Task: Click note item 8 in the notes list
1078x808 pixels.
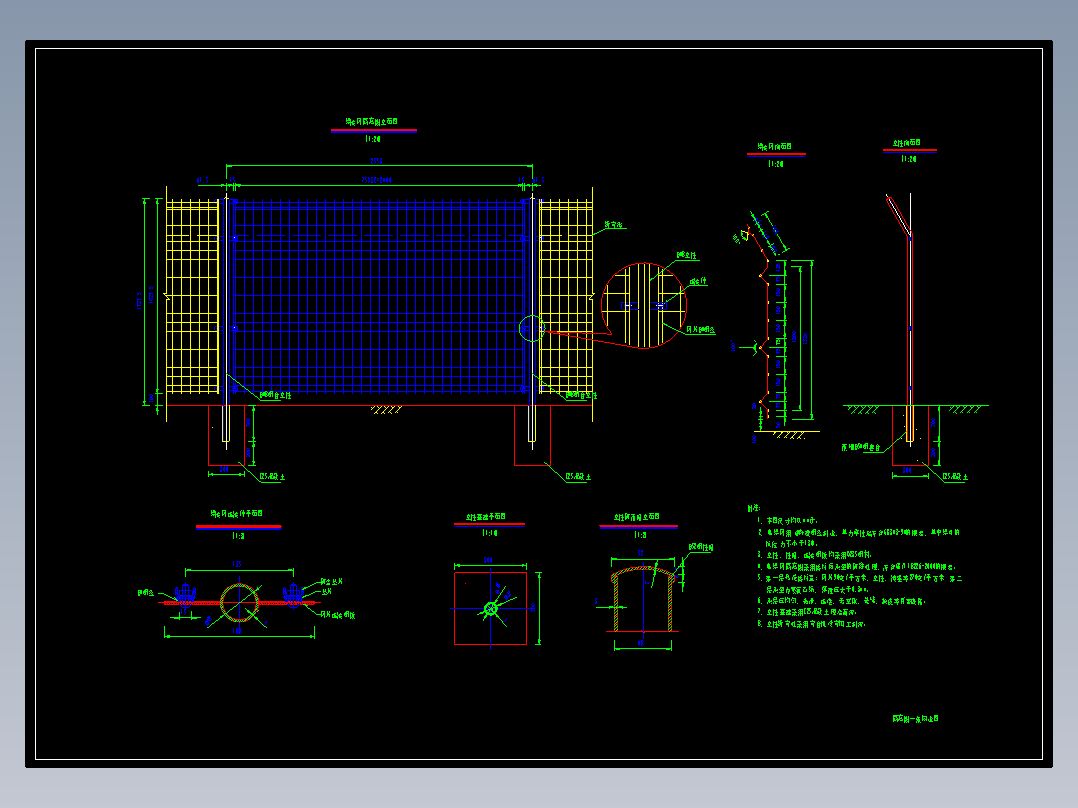Action: click(812, 624)
